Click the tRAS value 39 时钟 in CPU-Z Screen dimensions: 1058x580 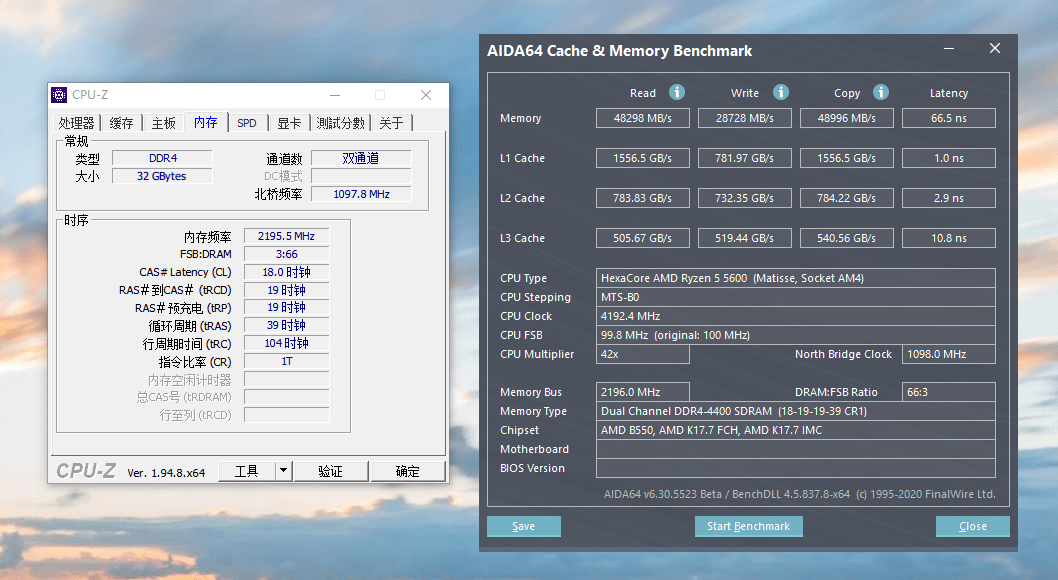click(287, 325)
